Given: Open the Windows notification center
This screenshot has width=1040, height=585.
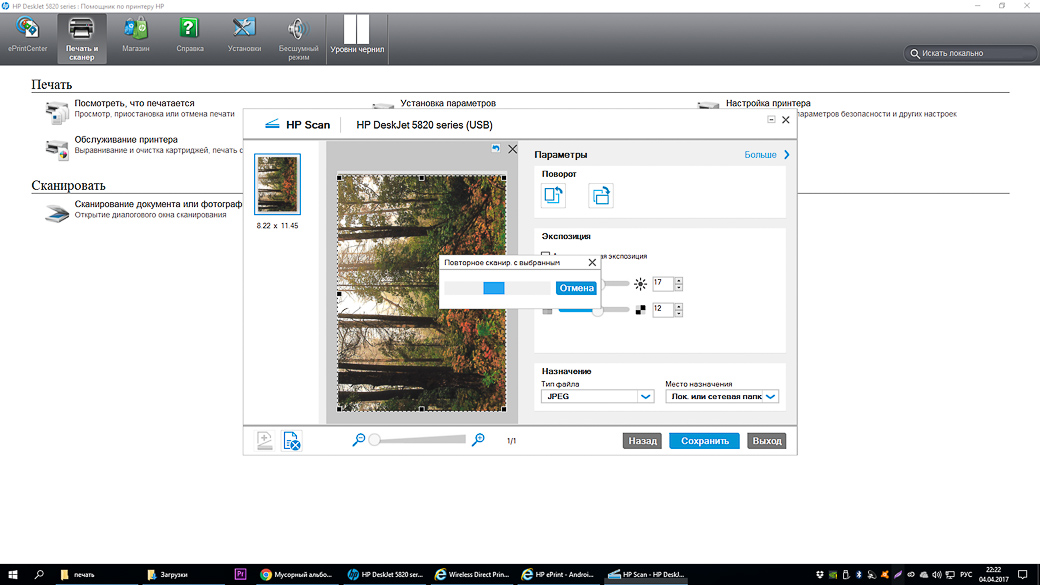Looking at the screenshot, I should click(1023, 574).
